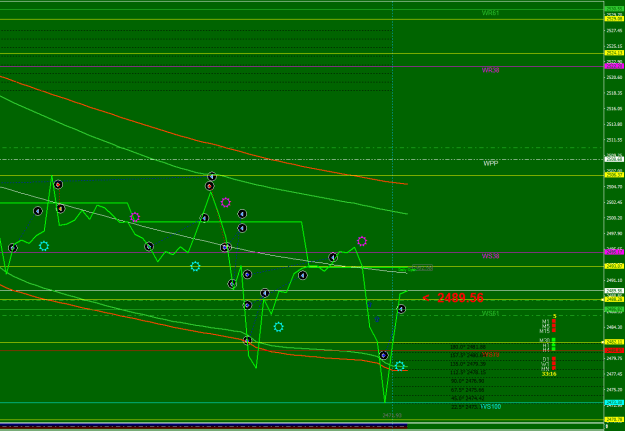Click the yellow 33:16 candle timer

(549, 374)
